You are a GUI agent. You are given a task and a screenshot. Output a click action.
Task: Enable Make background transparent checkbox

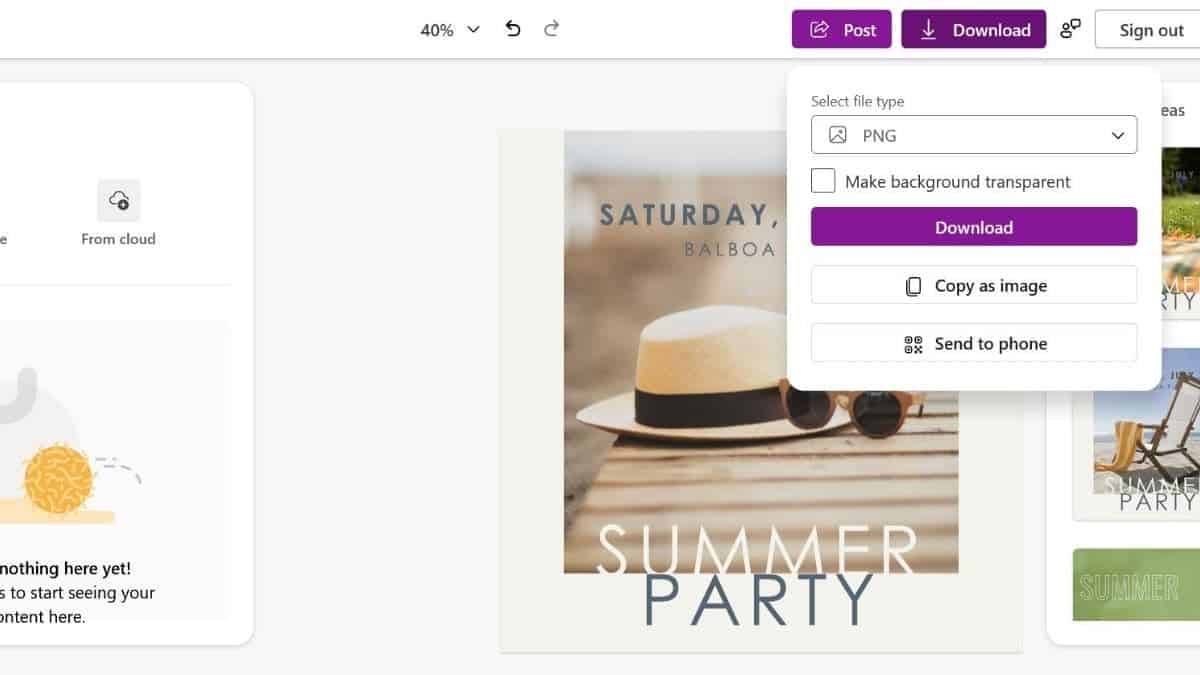click(x=823, y=181)
